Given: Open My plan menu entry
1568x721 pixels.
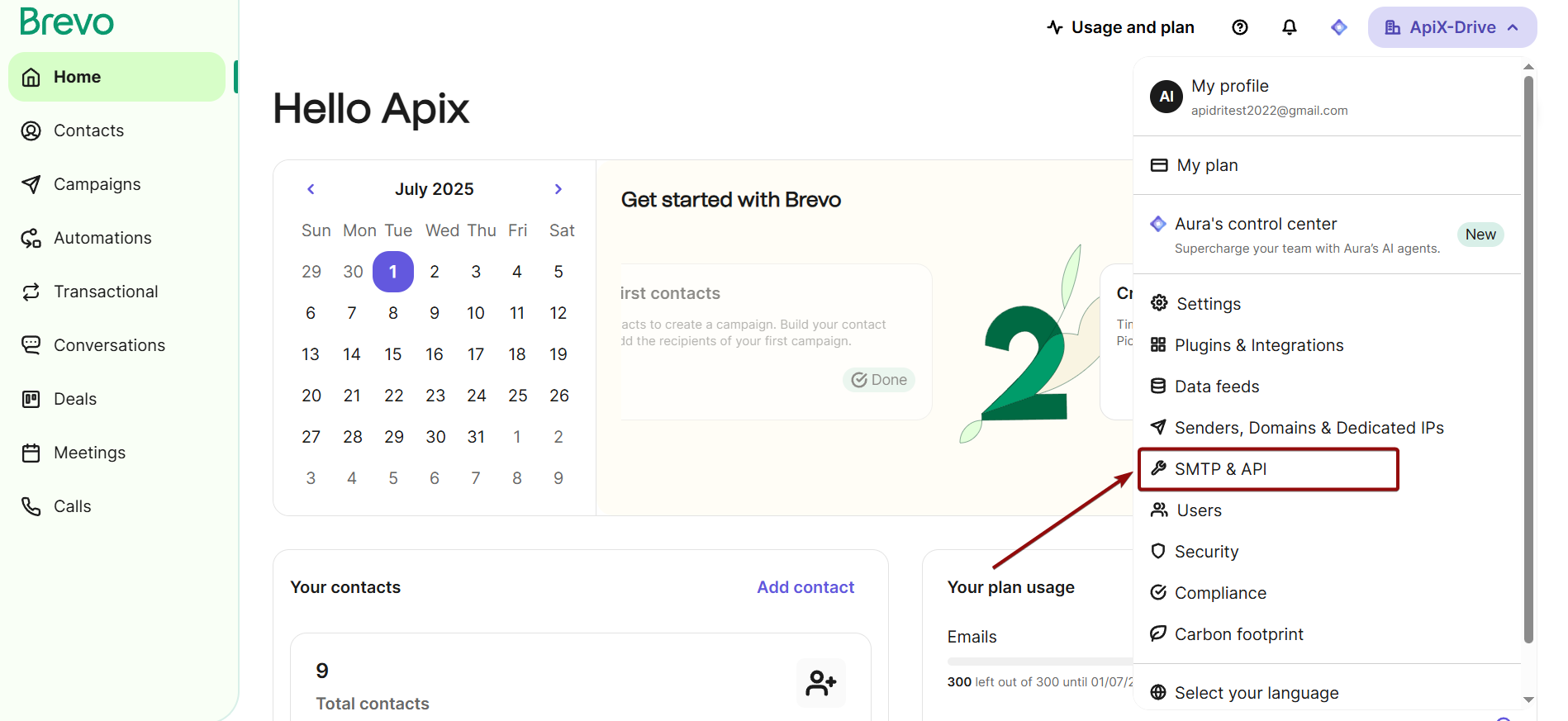Looking at the screenshot, I should pos(1327,165).
